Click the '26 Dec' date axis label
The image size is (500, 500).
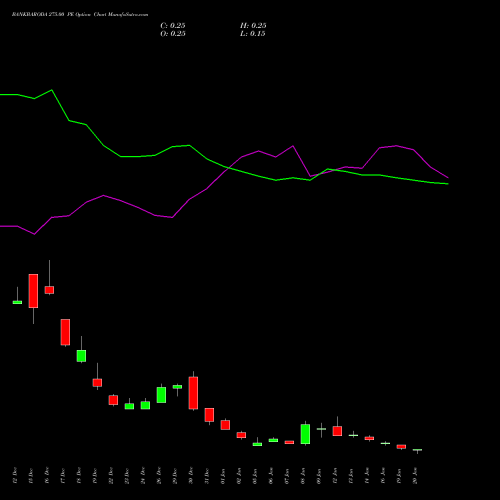coord(159,476)
